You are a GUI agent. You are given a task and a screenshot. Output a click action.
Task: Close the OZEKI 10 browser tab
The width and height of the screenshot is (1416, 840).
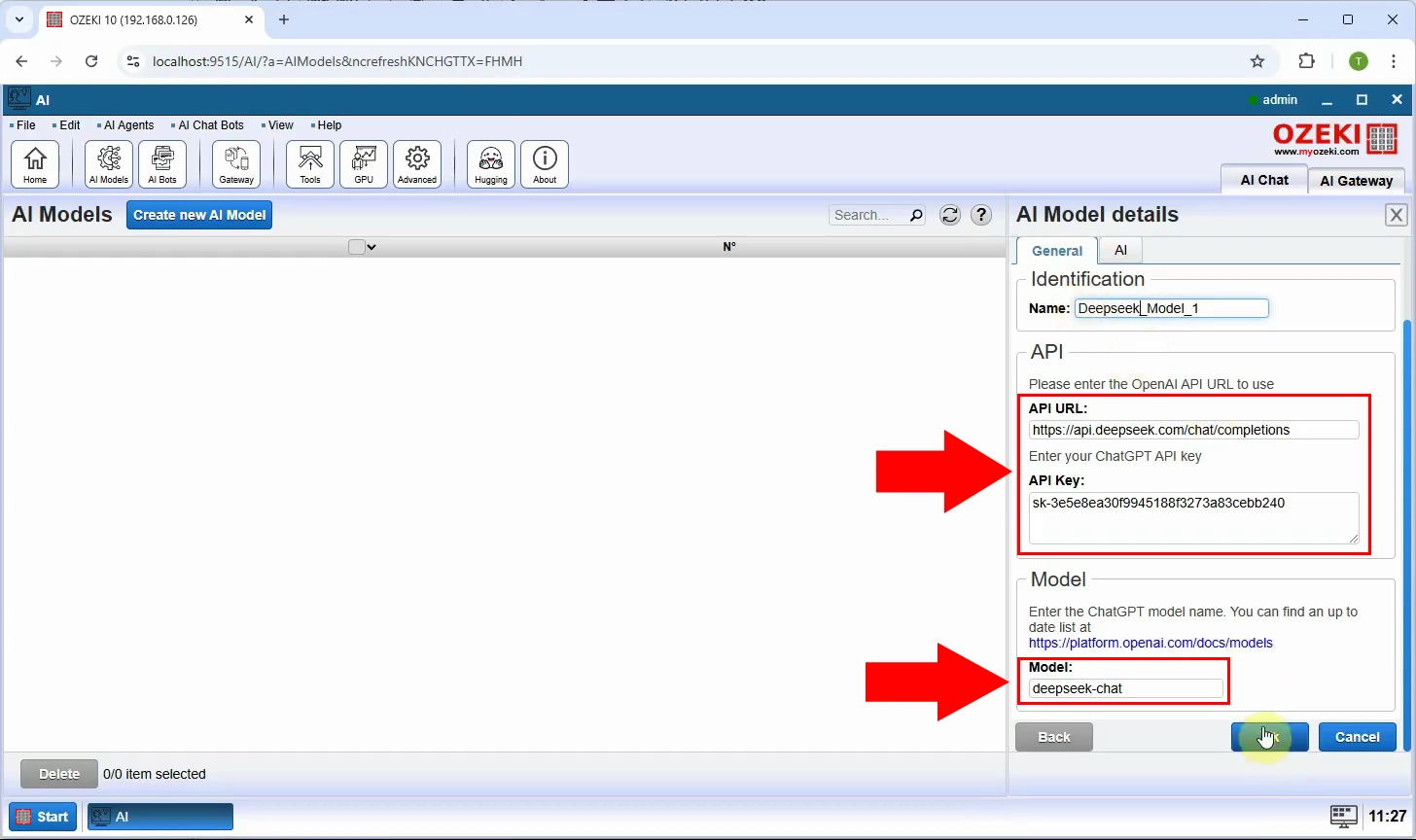click(x=249, y=19)
